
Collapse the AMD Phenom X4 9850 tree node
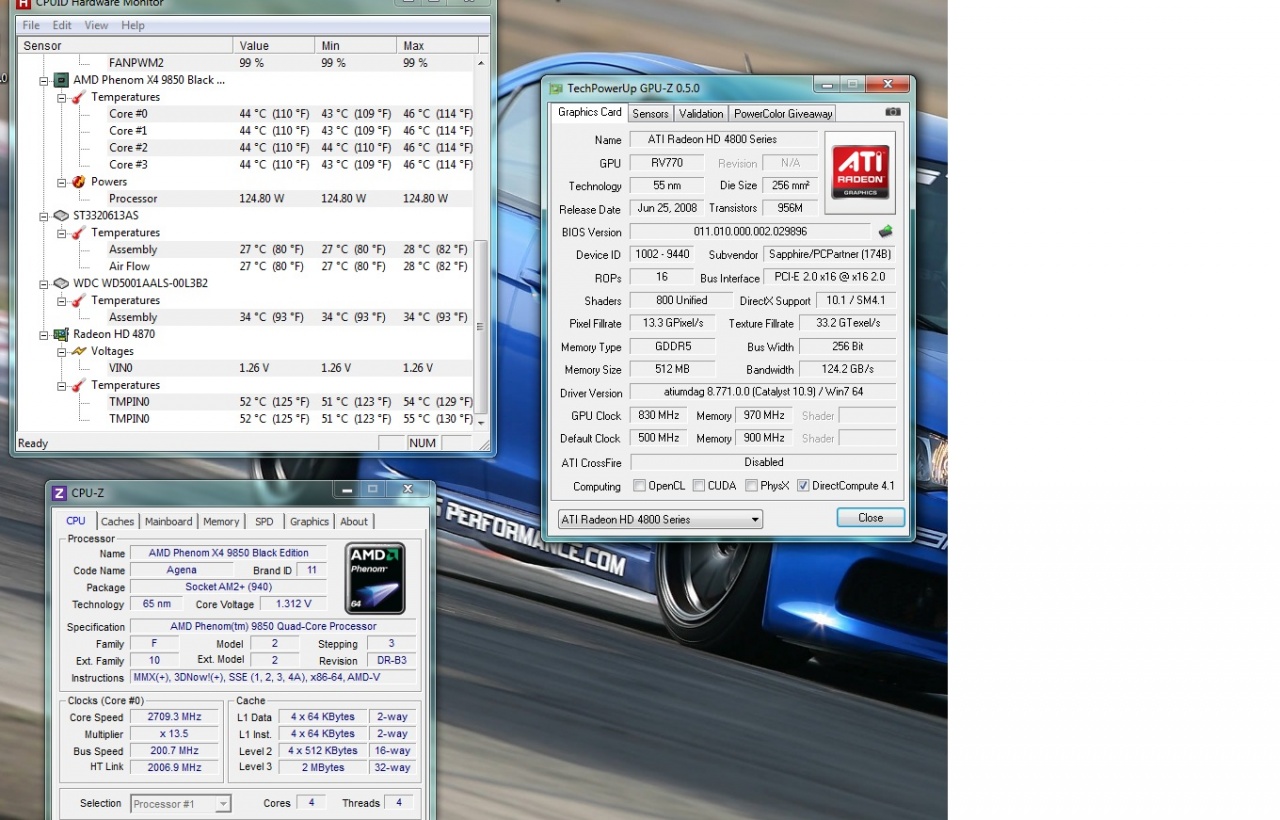click(x=43, y=80)
